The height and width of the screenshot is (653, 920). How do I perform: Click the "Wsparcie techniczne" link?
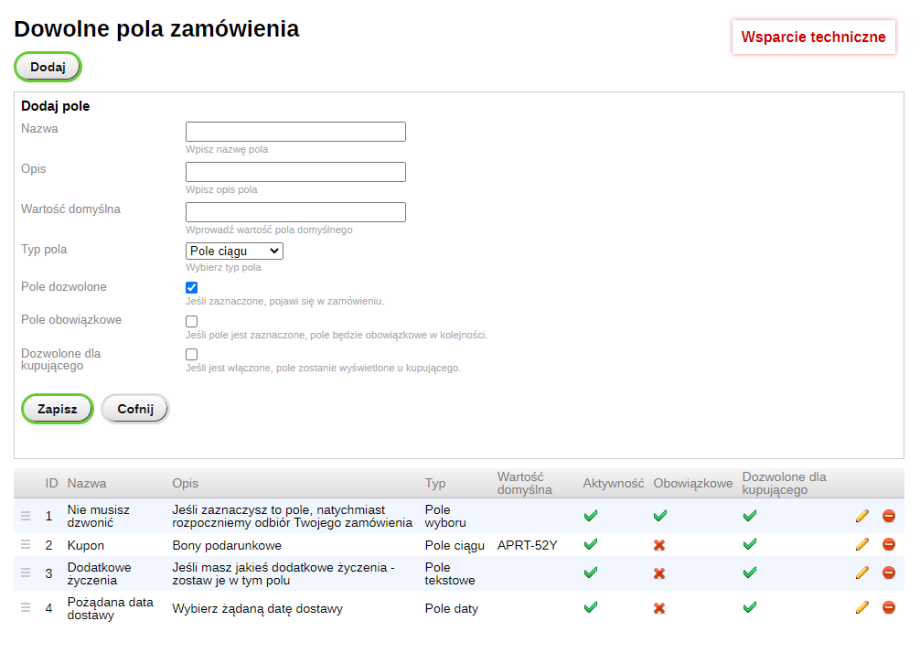[812, 37]
